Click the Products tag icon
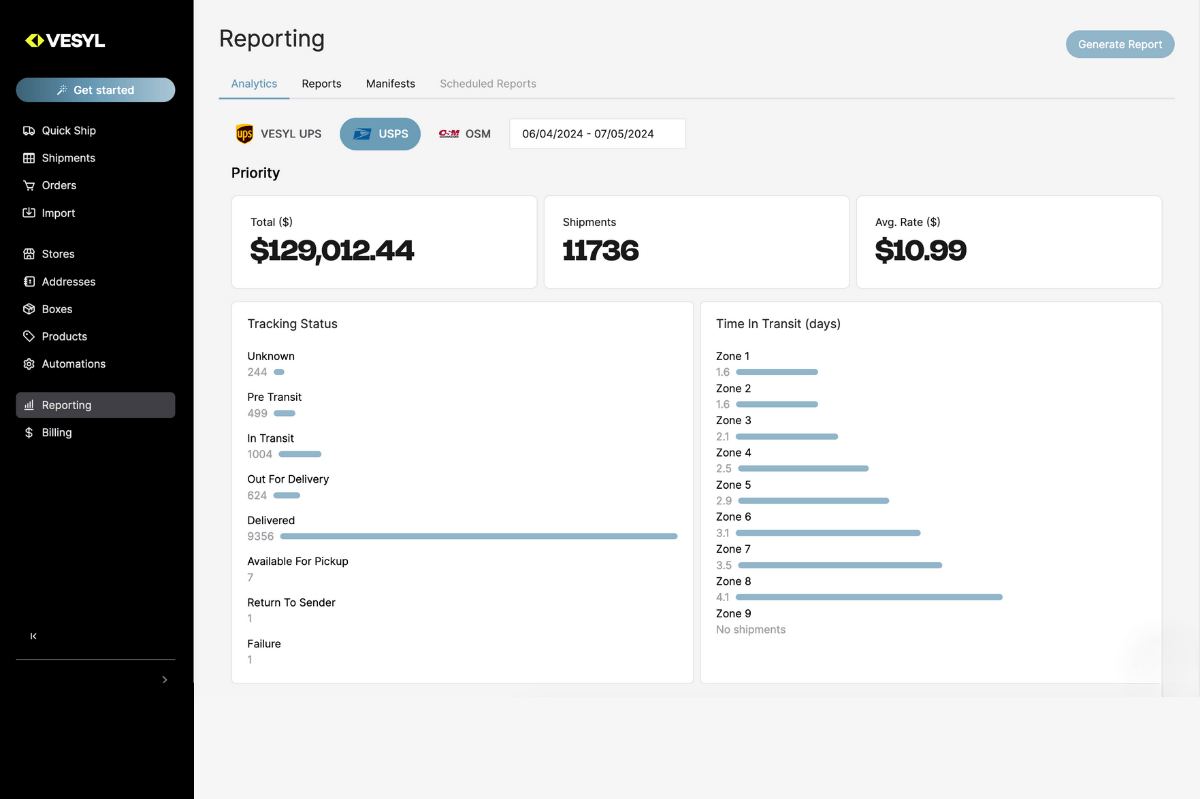Viewport: 1200px width, 799px height. coord(29,337)
